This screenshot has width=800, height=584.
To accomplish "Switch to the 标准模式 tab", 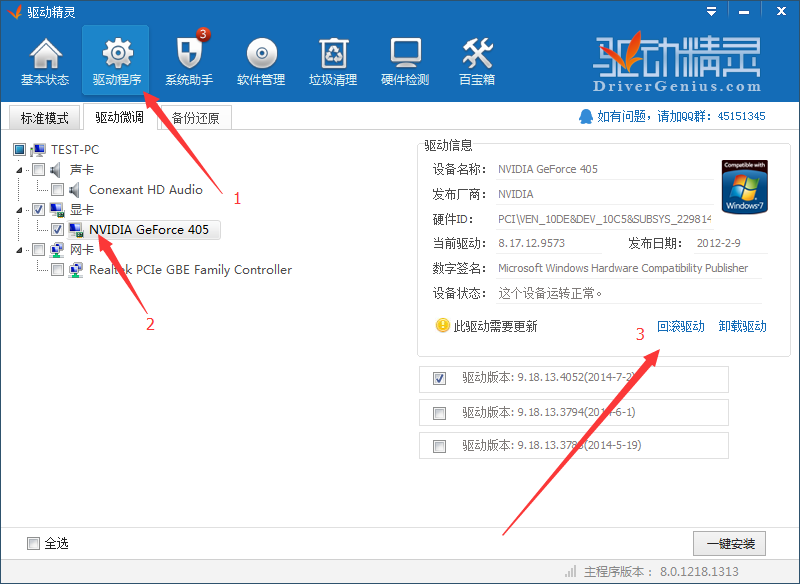I will pos(45,118).
